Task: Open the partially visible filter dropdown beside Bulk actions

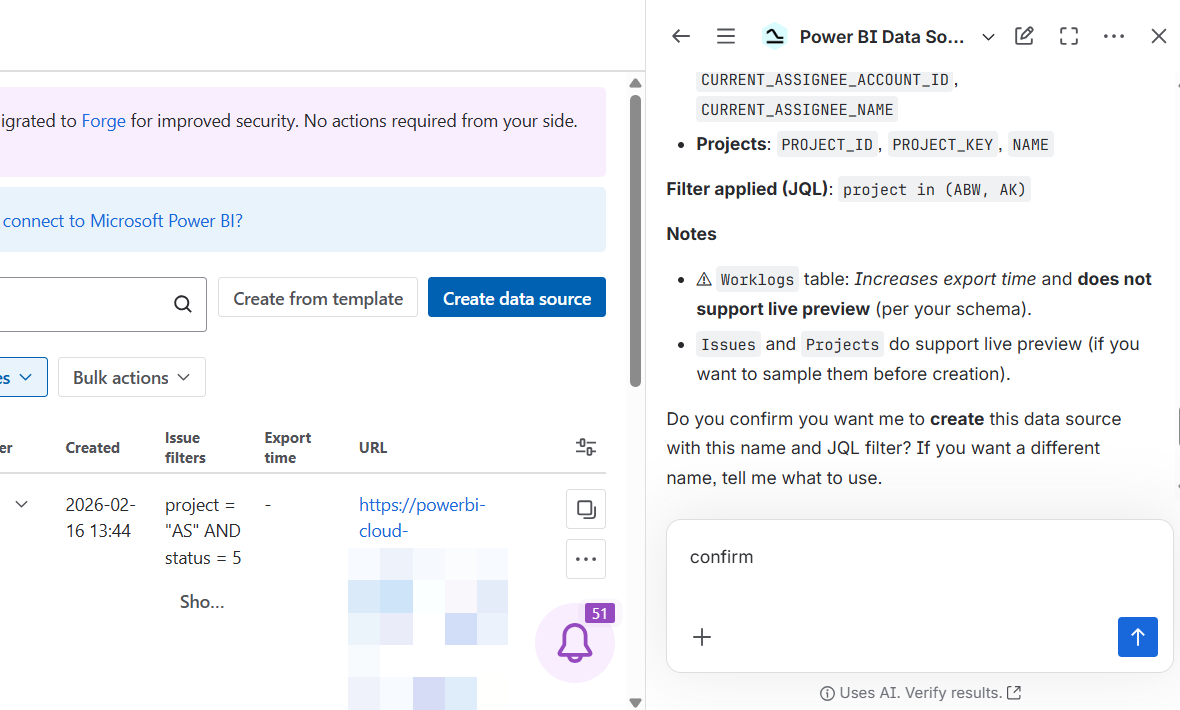Action: coord(23,377)
